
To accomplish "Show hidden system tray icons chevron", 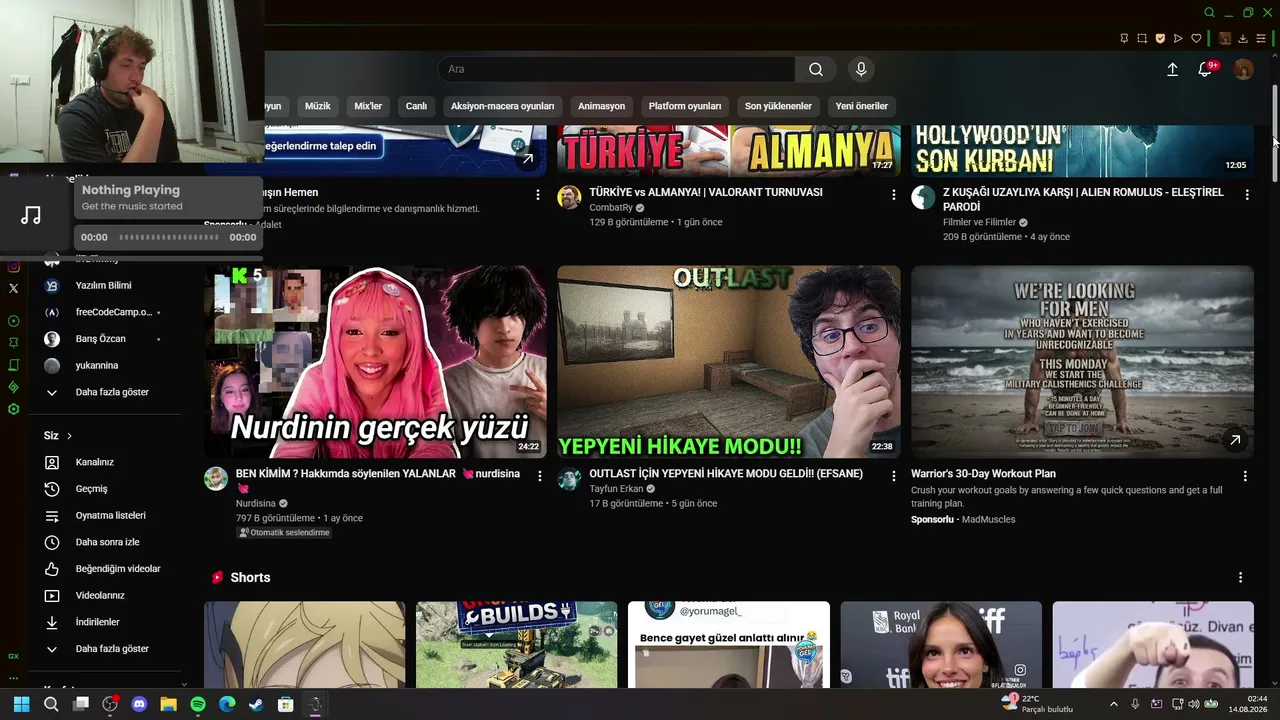I will click(1114, 704).
